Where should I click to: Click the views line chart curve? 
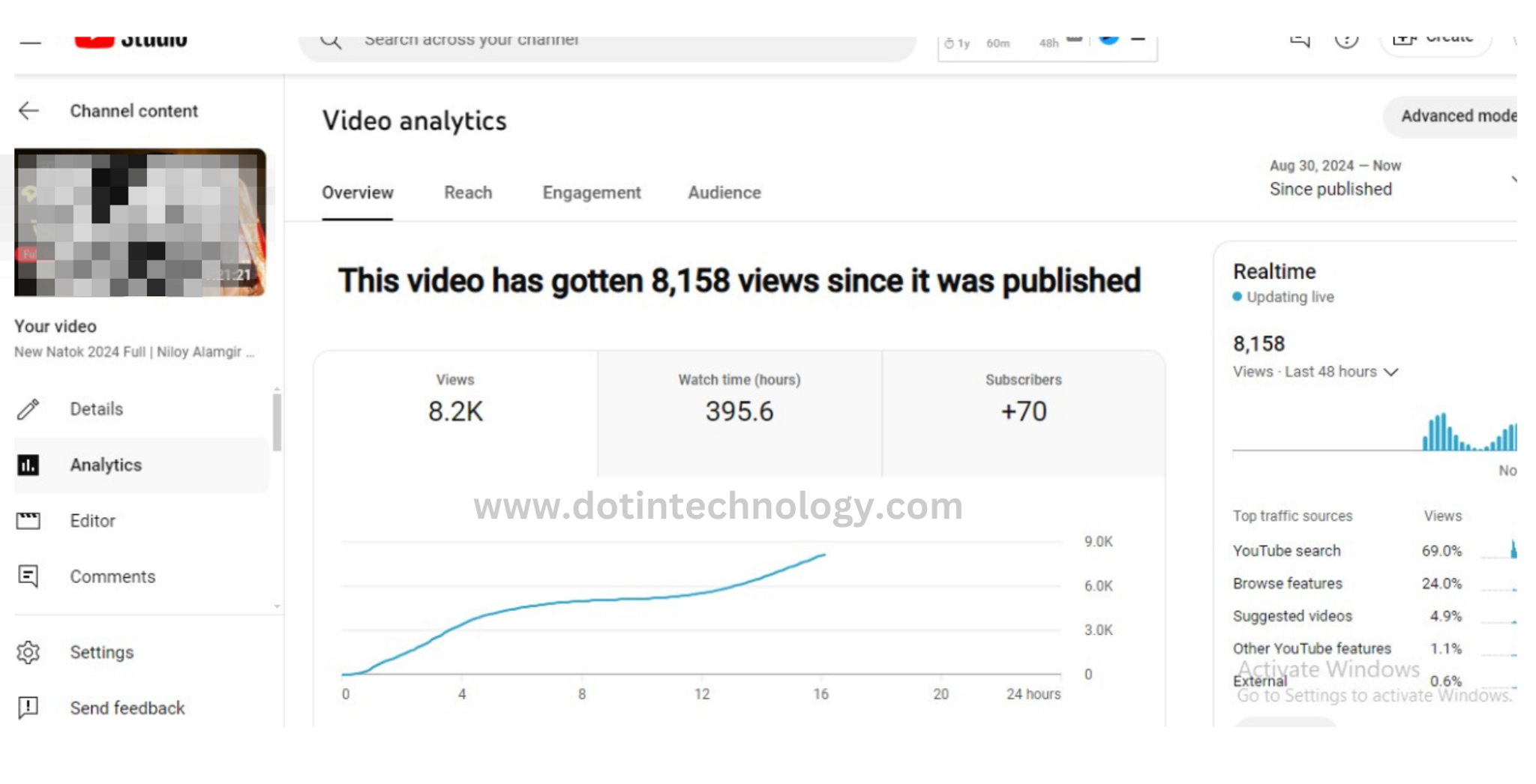click(x=583, y=615)
